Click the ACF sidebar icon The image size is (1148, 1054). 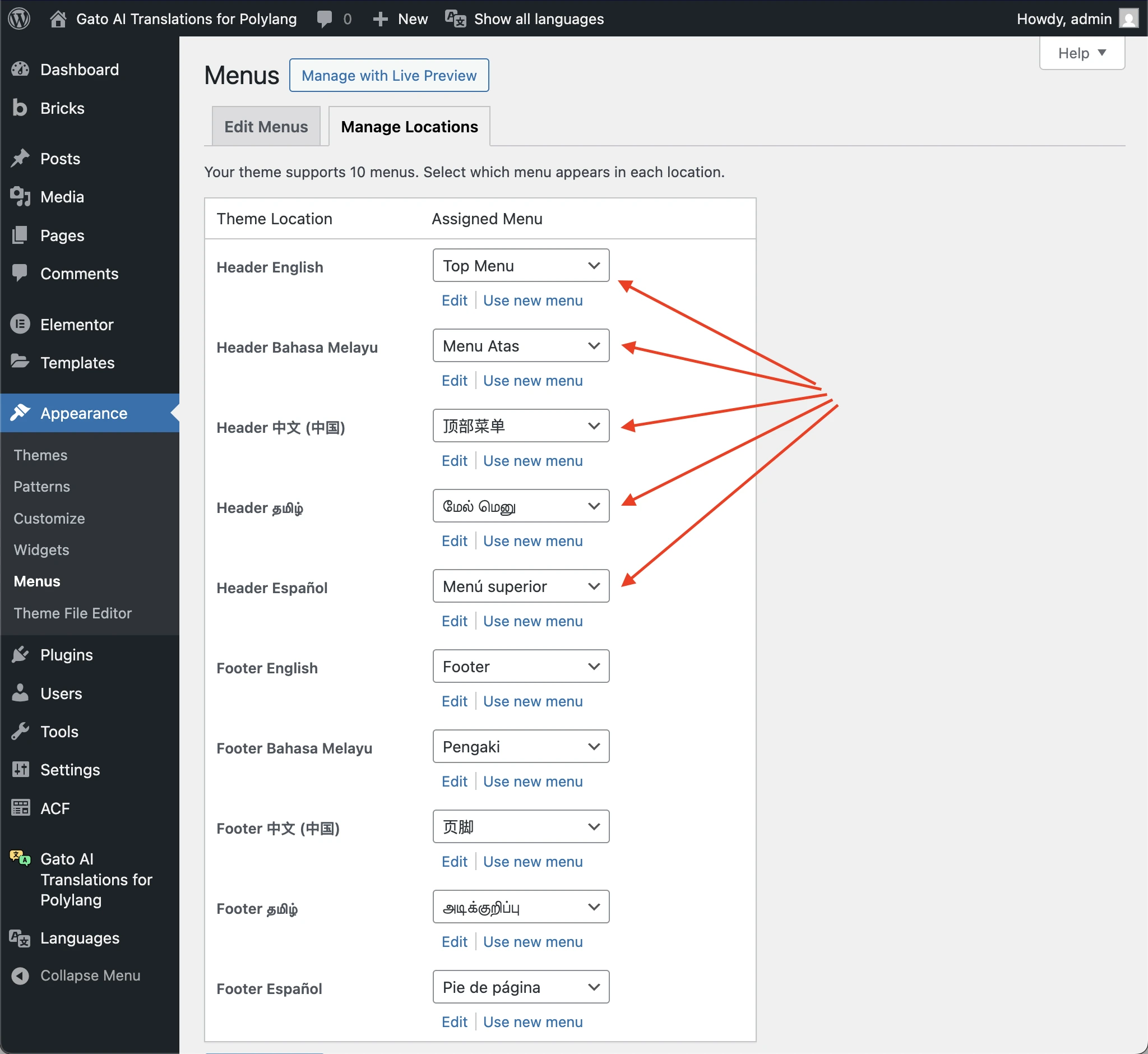(20, 808)
